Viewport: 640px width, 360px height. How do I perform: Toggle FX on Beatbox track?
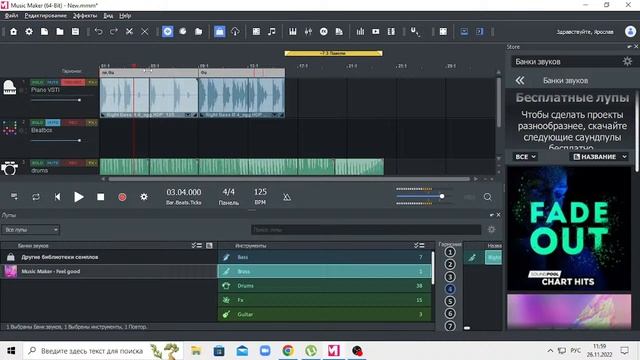pyautogui.click(x=92, y=122)
